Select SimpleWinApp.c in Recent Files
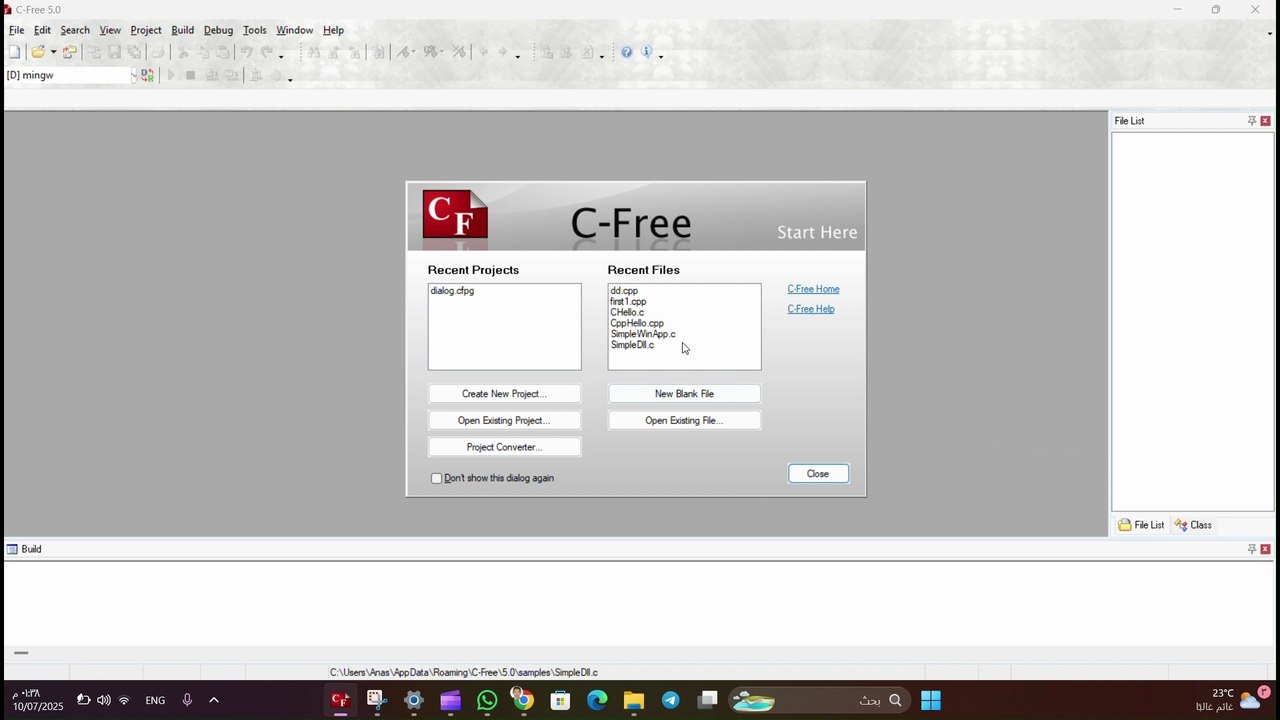1280x720 pixels. click(643, 334)
